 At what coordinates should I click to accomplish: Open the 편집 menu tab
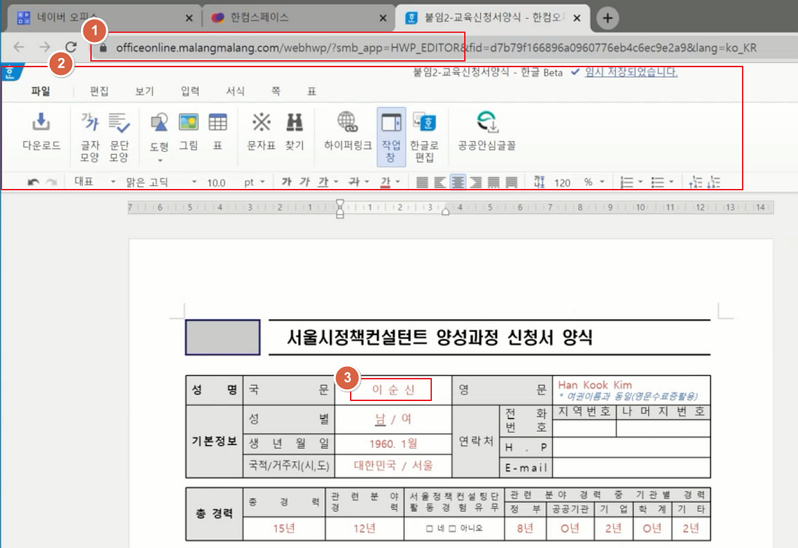click(x=99, y=91)
